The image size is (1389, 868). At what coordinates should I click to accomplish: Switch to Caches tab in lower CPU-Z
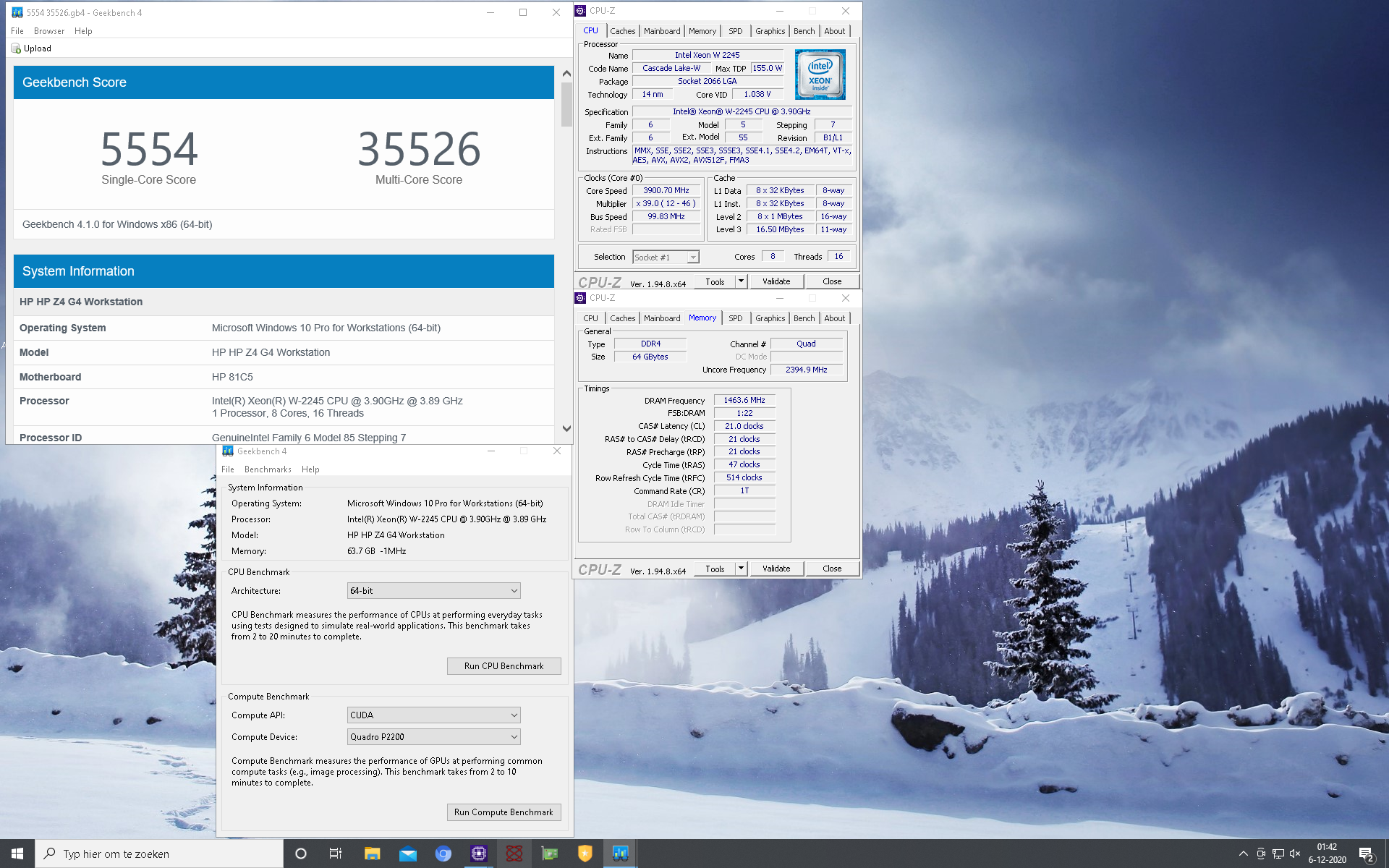pos(622,318)
